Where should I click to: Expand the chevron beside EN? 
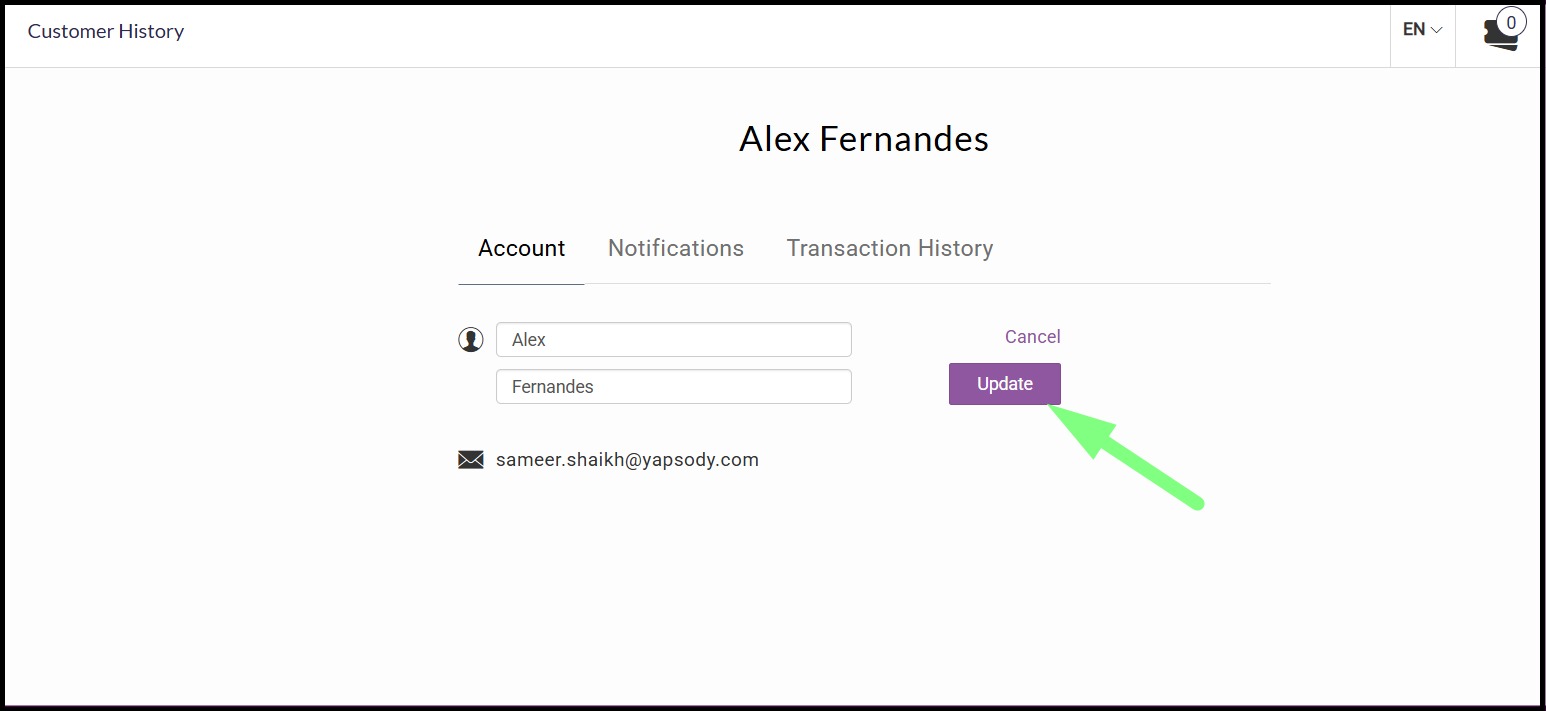(1437, 30)
